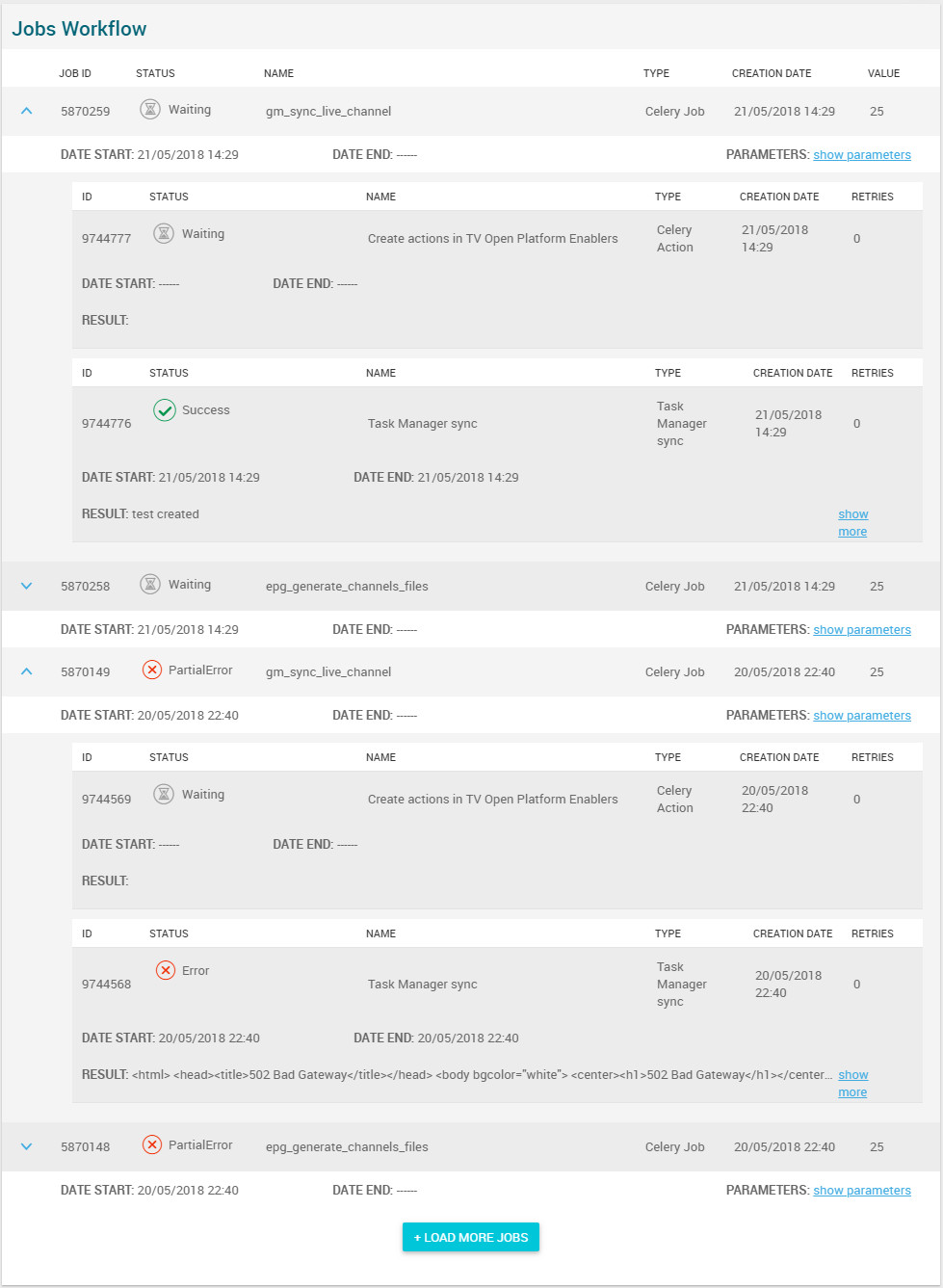Viewport: 943px width, 1288px height.
Task: Expand job 5870258 details
Action: point(27,586)
